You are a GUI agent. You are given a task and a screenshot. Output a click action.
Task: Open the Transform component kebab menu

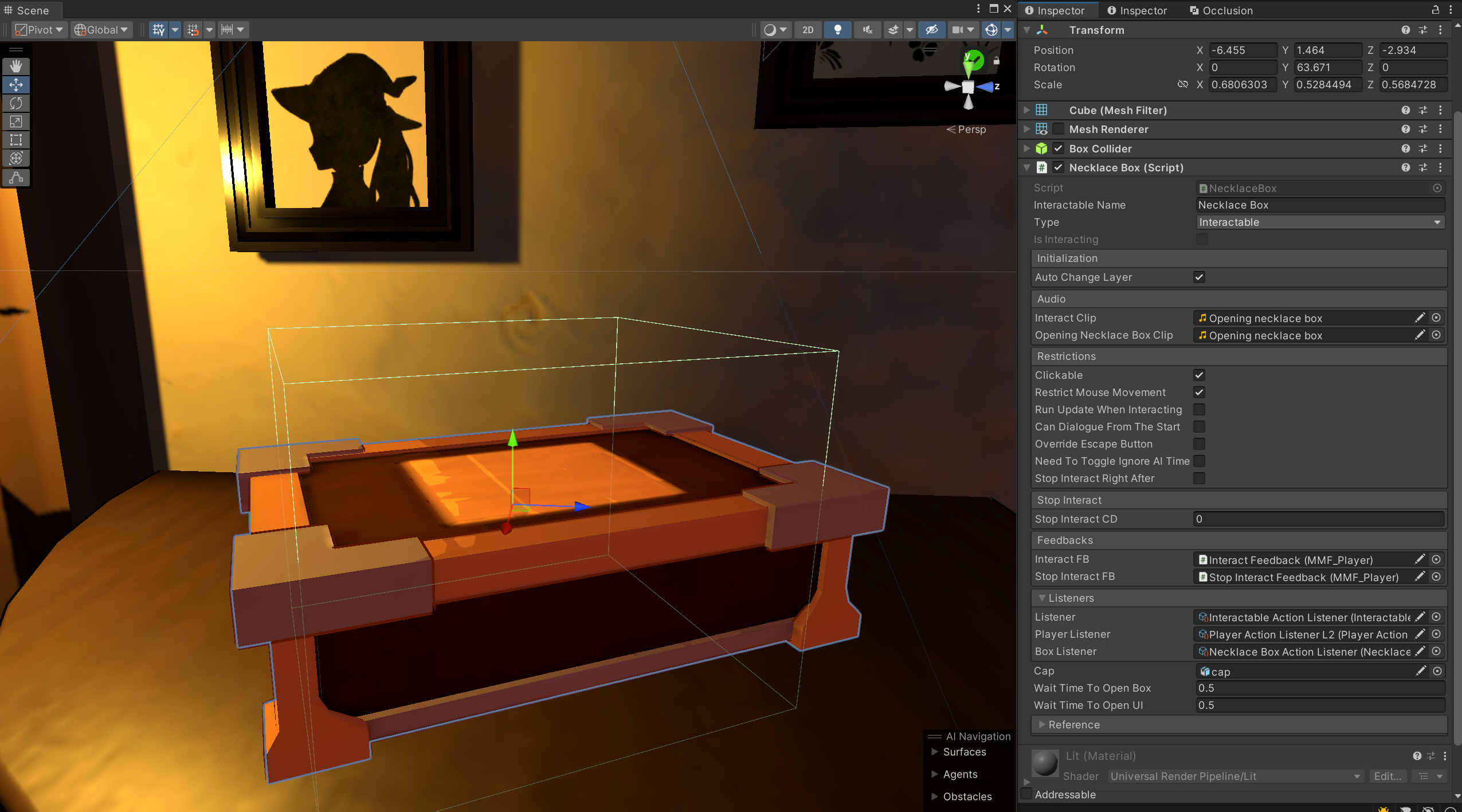(1440, 30)
